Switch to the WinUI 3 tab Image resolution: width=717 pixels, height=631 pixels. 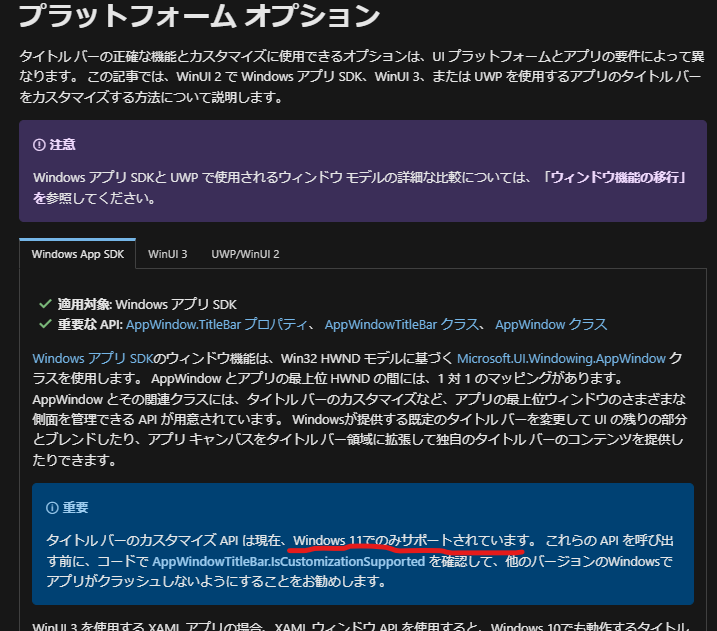168,254
